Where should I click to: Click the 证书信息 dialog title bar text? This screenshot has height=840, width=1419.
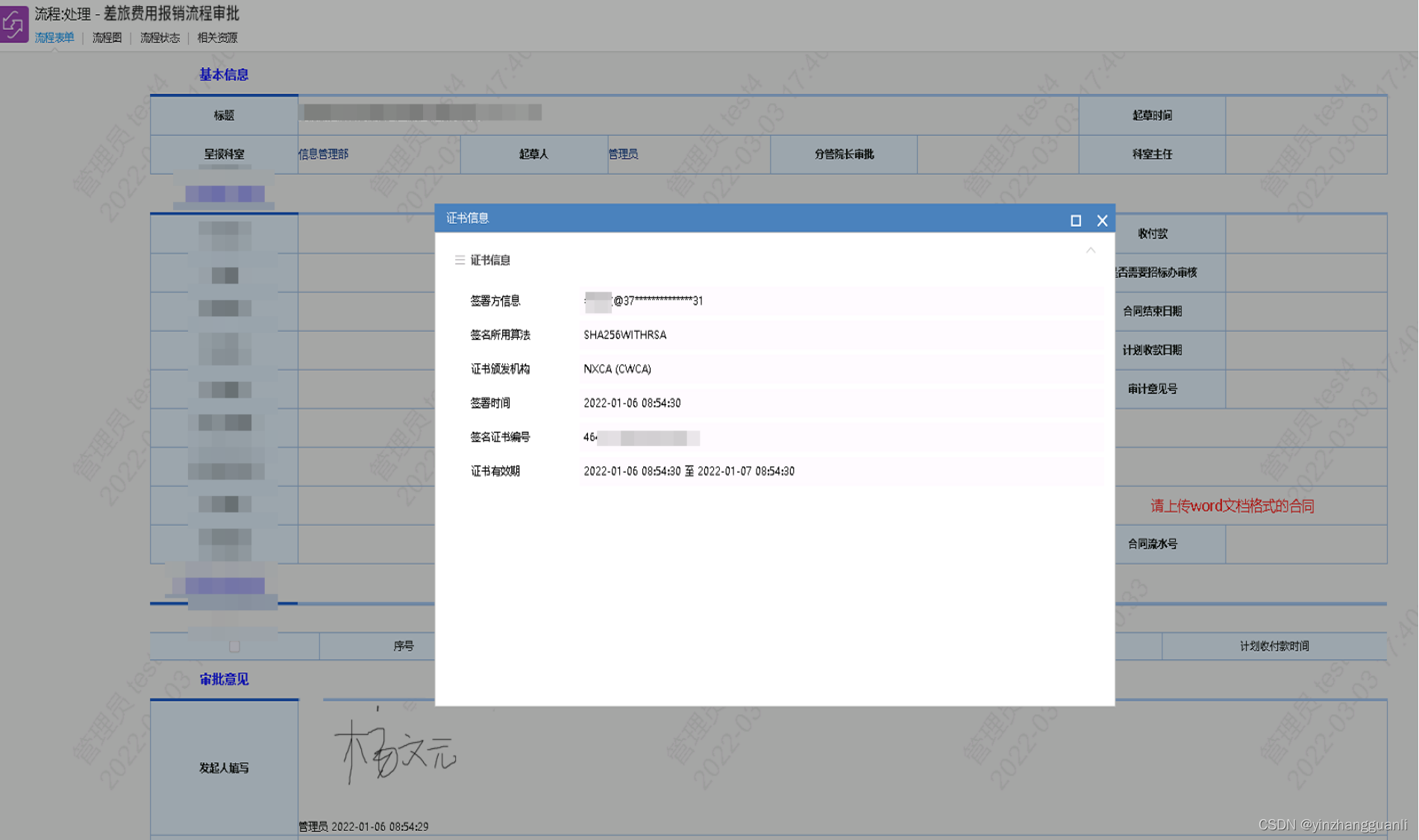click(x=468, y=218)
